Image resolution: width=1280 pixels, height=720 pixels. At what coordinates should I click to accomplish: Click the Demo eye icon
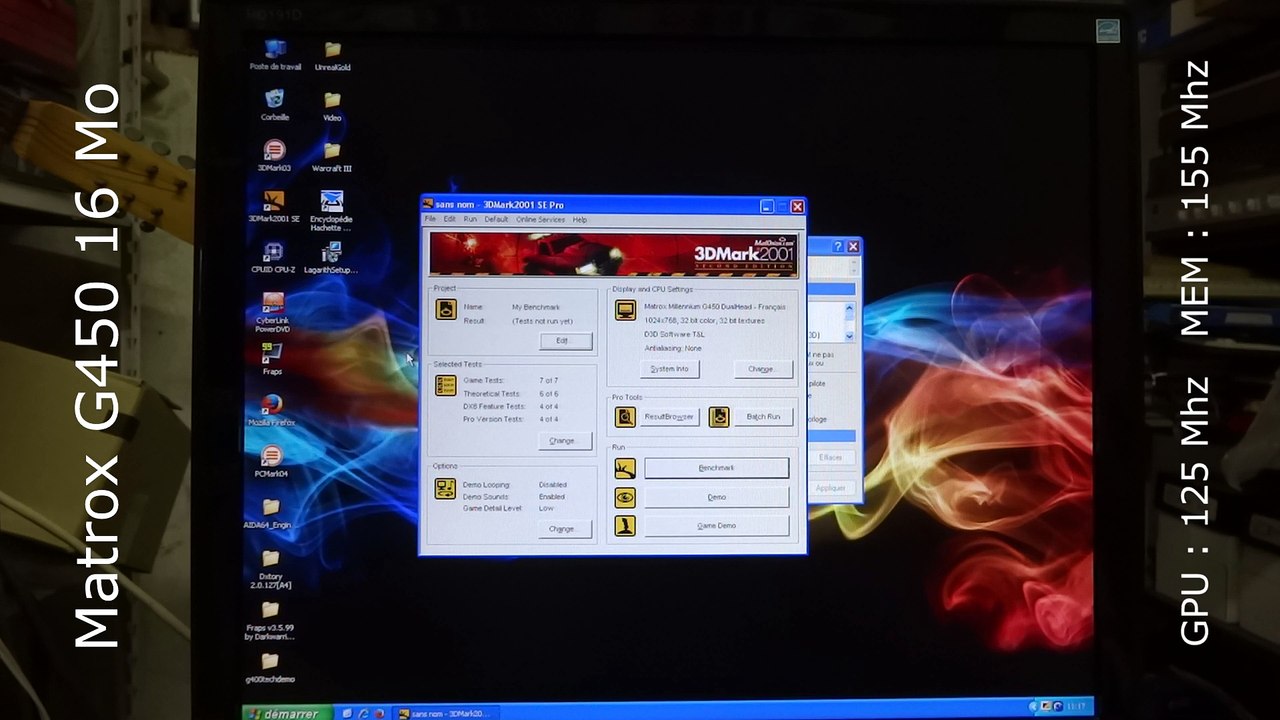pyautogui.click(x=625, y=497)
